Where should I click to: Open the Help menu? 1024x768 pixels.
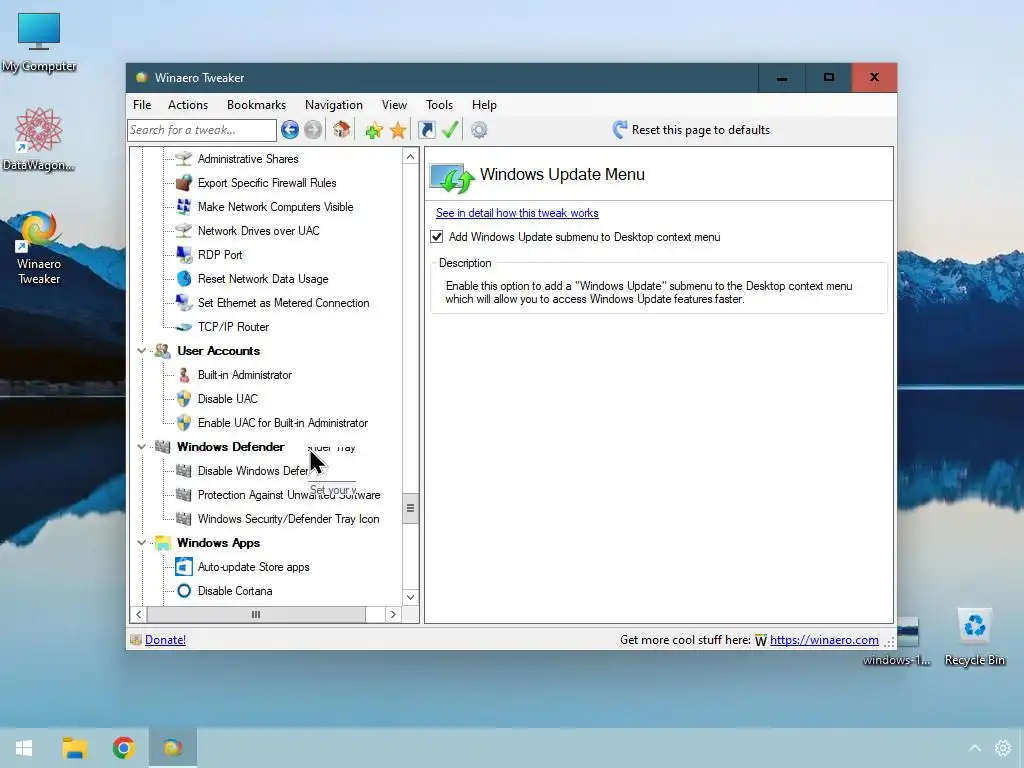pos(485,104)
